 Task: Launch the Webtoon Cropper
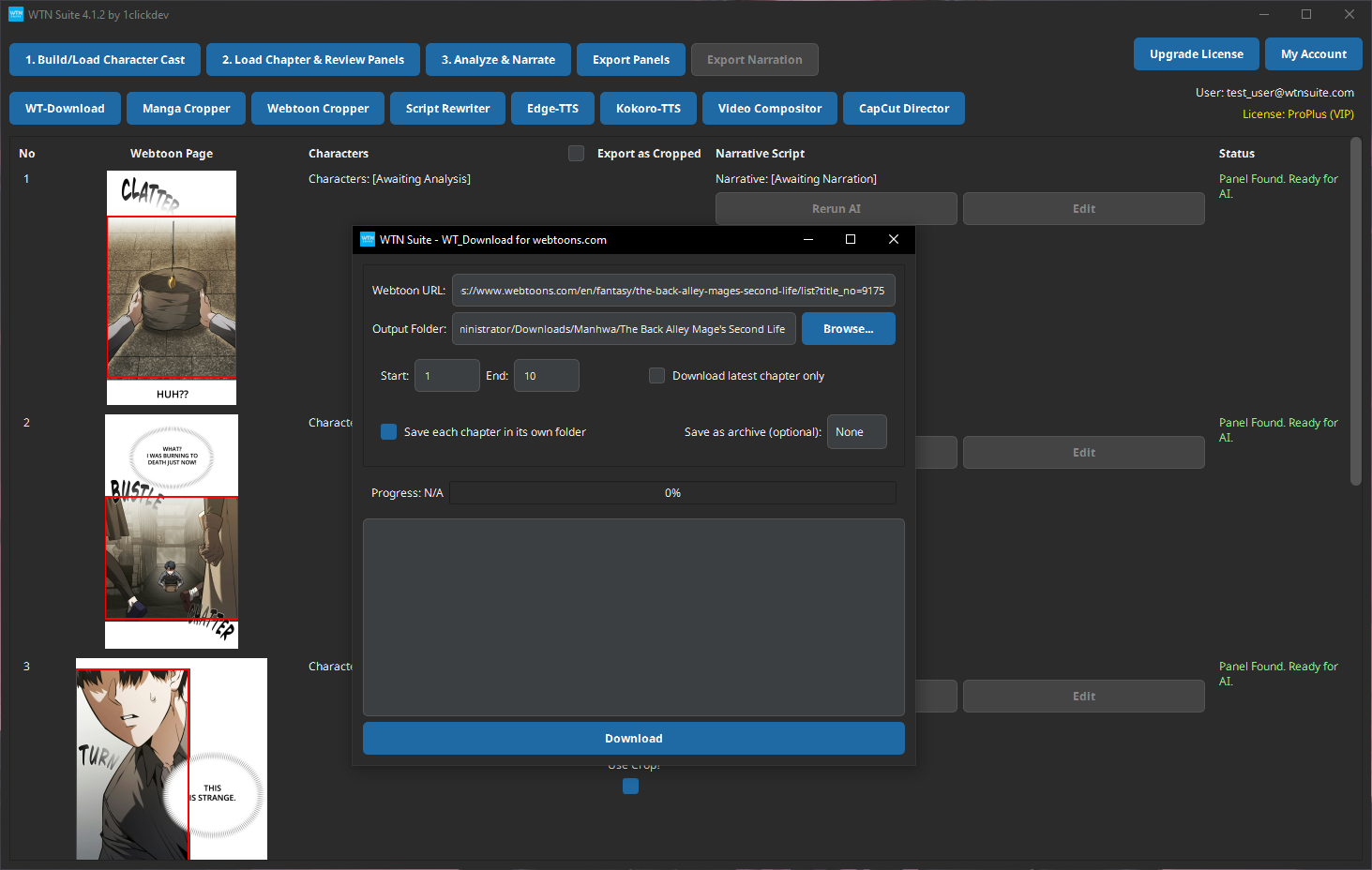[317, 108]
